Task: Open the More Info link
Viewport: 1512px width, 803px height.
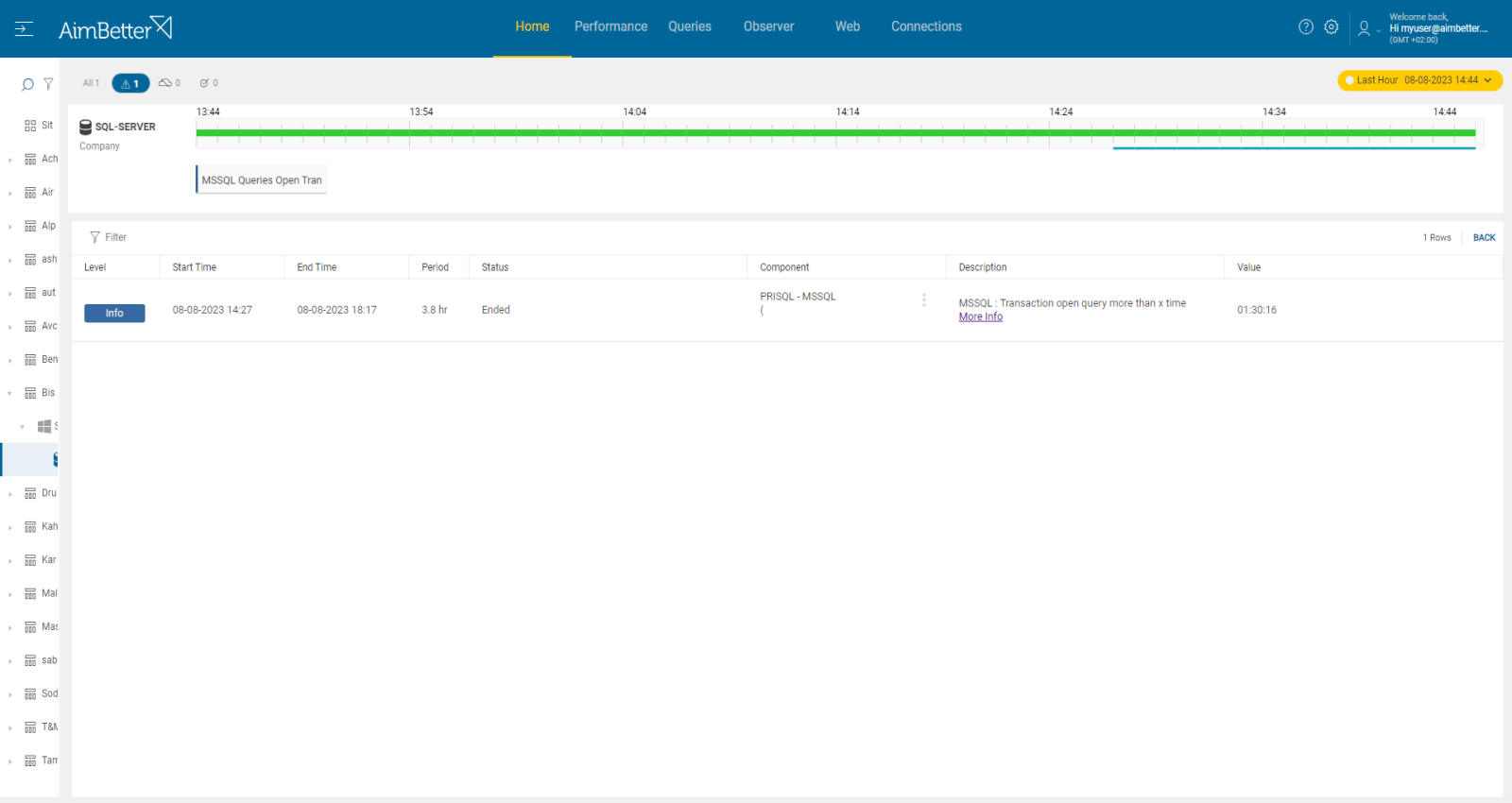Action: 981,317
